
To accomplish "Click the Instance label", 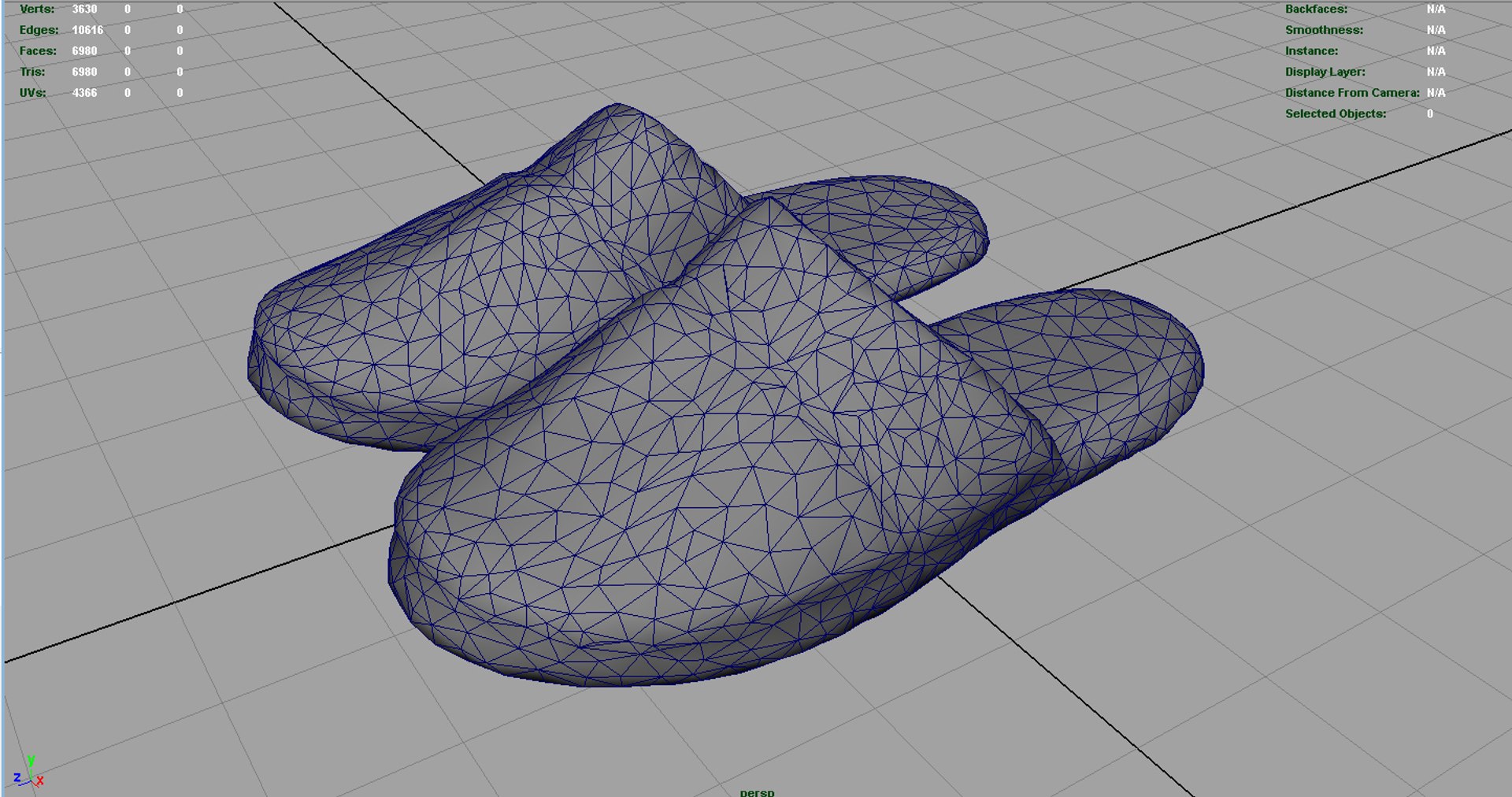I will tap(1311, 51).
